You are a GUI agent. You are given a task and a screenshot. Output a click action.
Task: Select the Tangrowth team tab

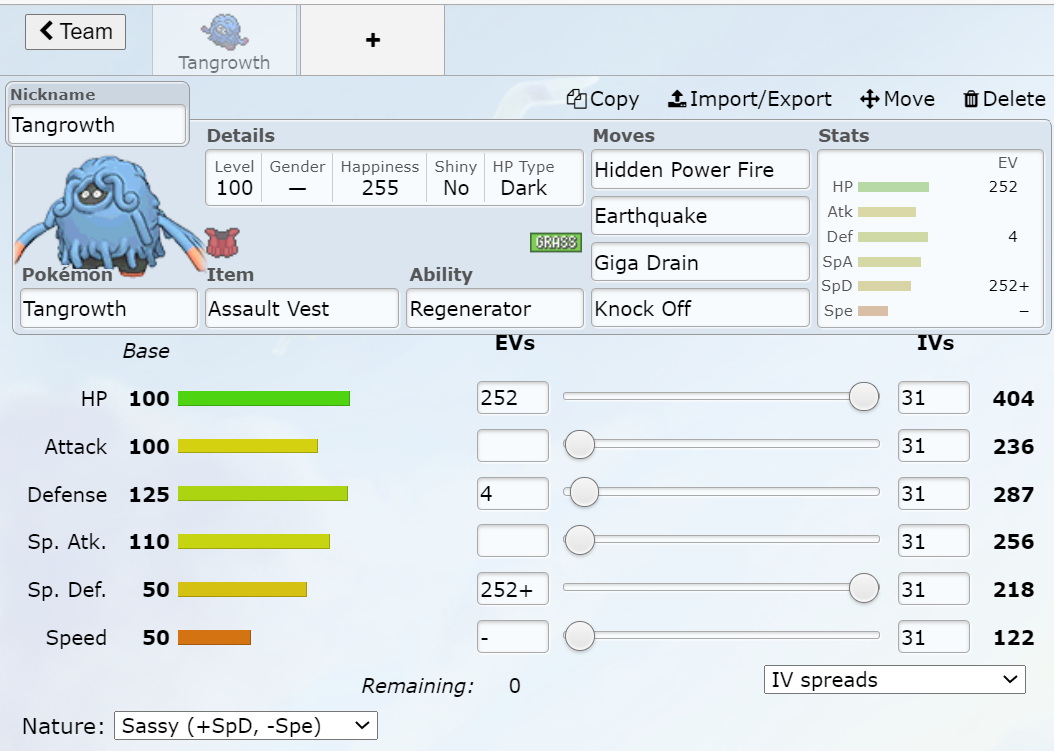(x=225, y=40)
